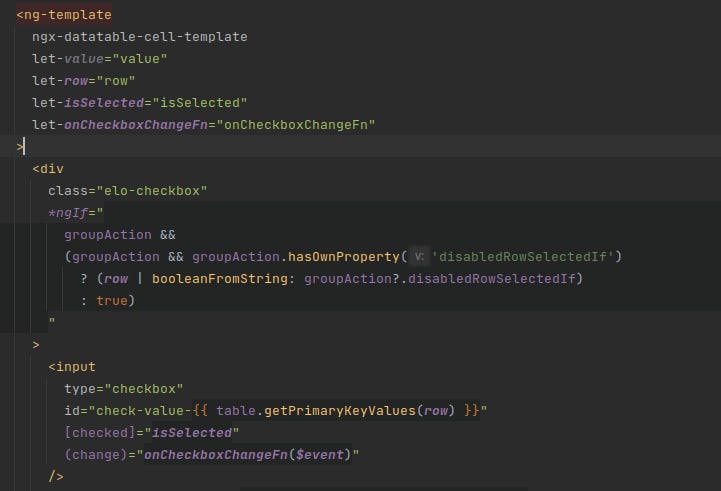Click the 'v:' parameter hint inlay
The height and width of the screenshot is (491, 721).
click(x=419, y=257)
